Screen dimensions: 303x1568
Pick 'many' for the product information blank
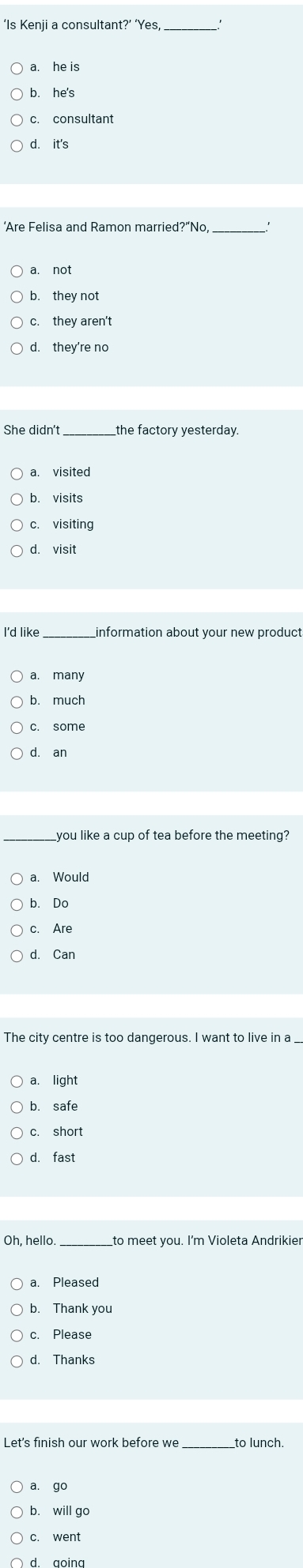coord(17,675)
